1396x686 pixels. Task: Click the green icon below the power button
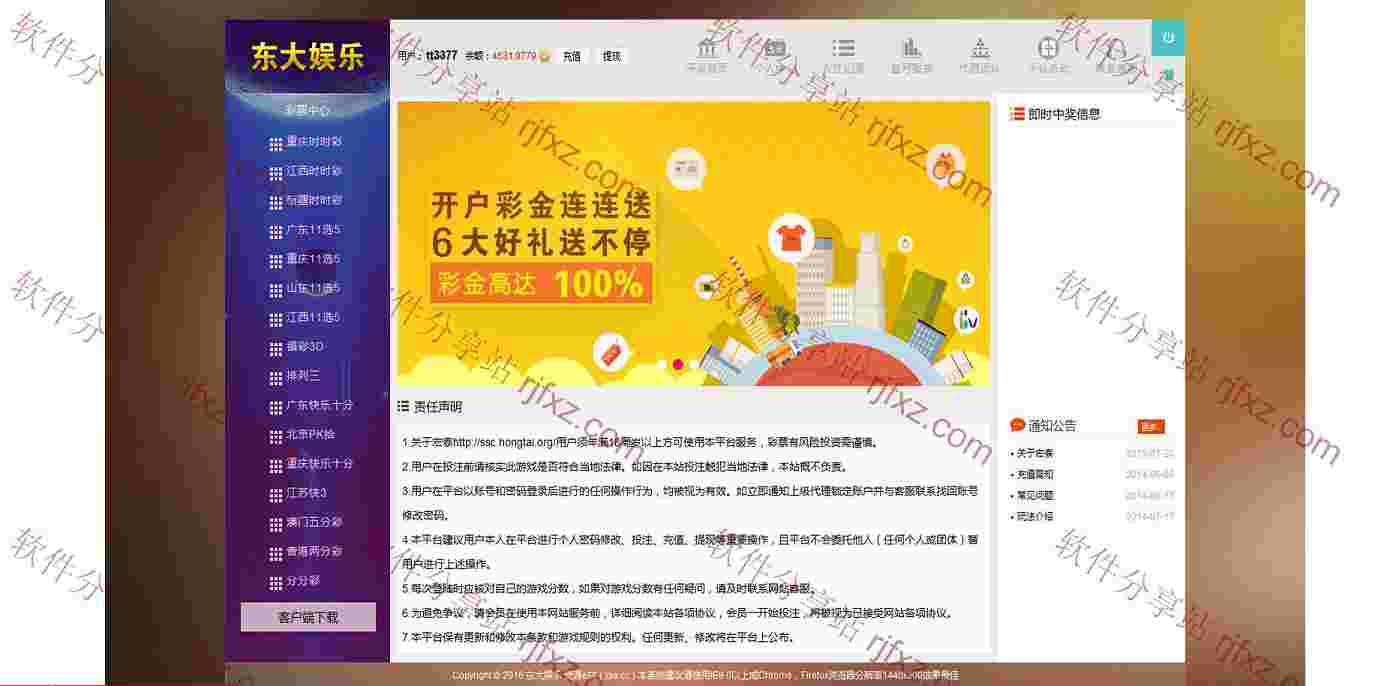pyautogui.click(x=1167, y=75)
